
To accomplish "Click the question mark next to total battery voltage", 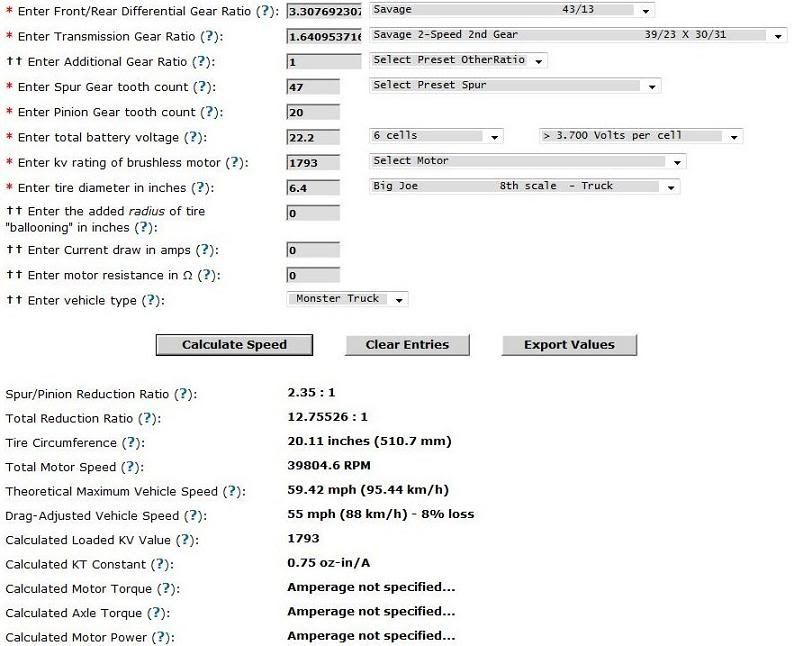I will (x=194, y=138).
